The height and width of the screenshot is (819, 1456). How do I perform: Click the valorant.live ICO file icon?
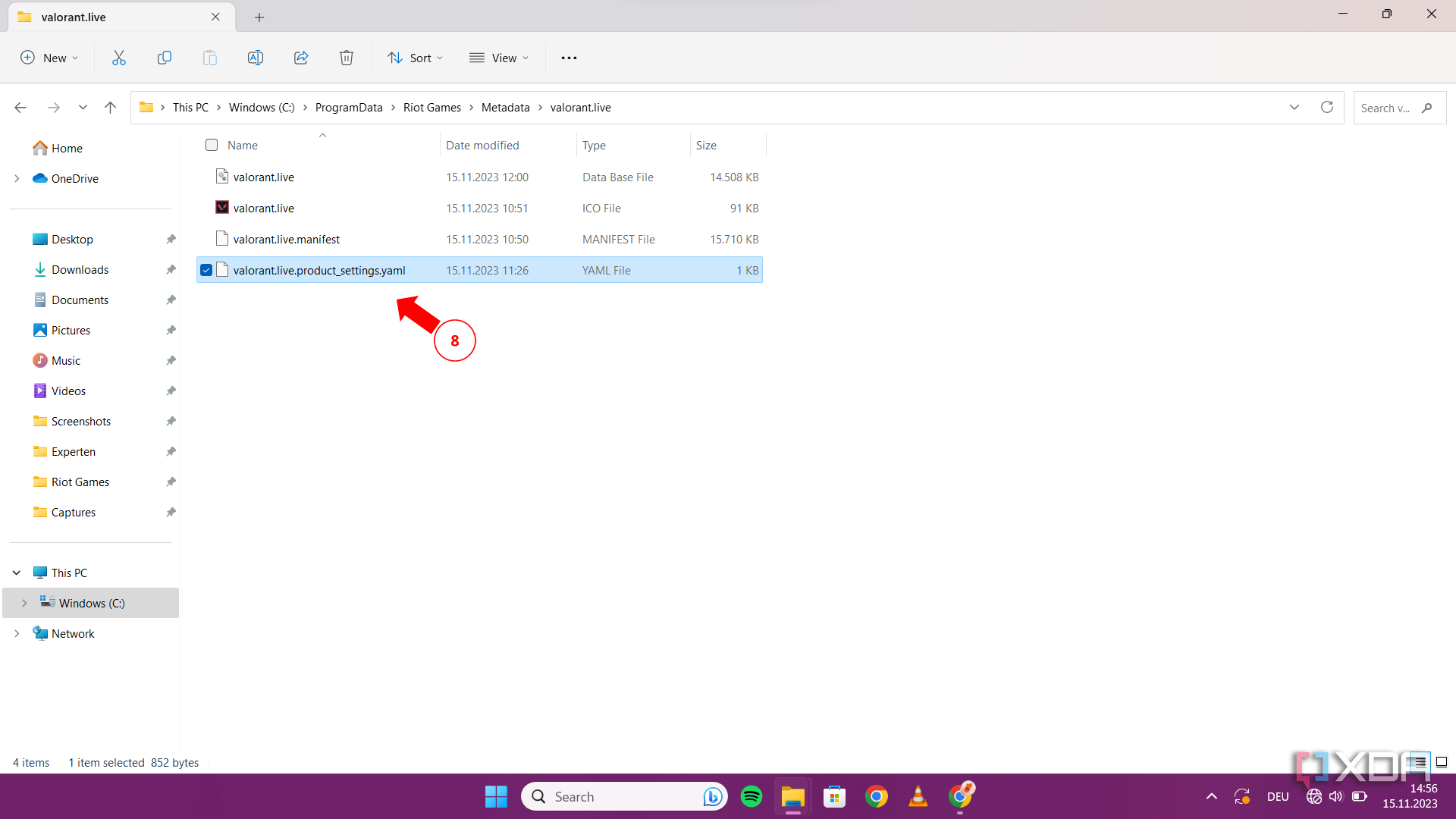tap(222, 208)
